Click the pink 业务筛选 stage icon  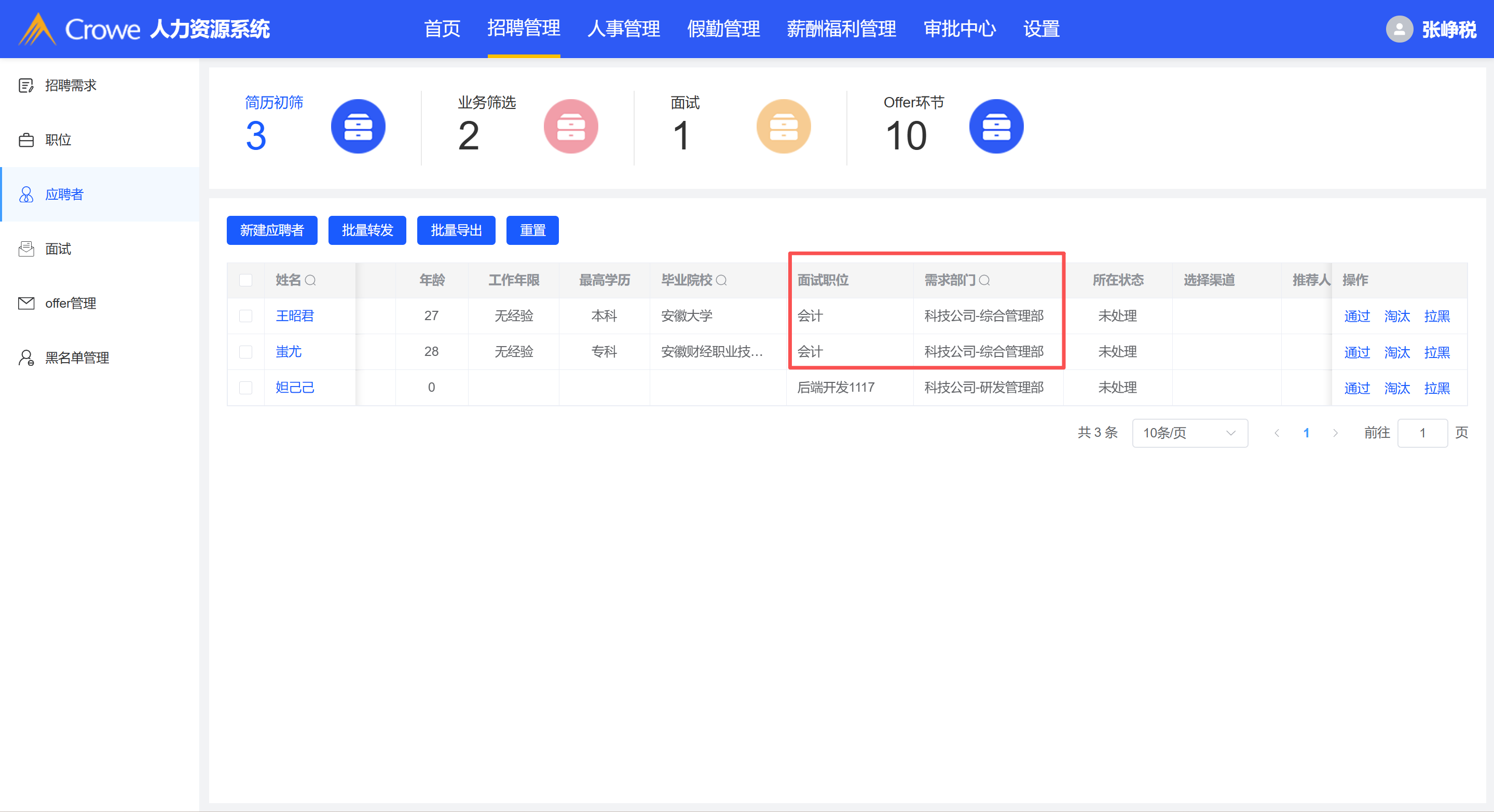[x=571, y=127]
